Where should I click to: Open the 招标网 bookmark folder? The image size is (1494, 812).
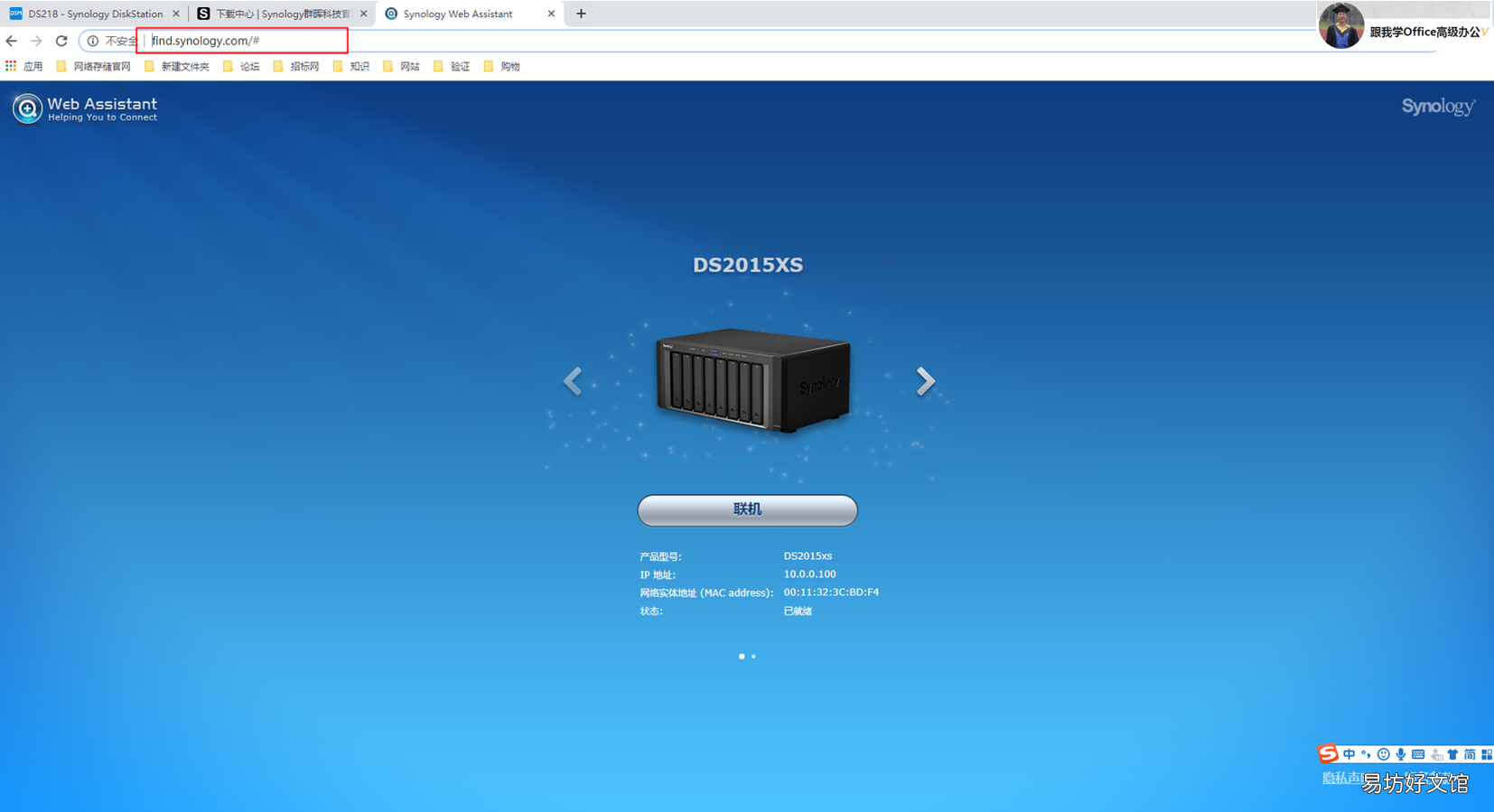(x=296, y=66)
